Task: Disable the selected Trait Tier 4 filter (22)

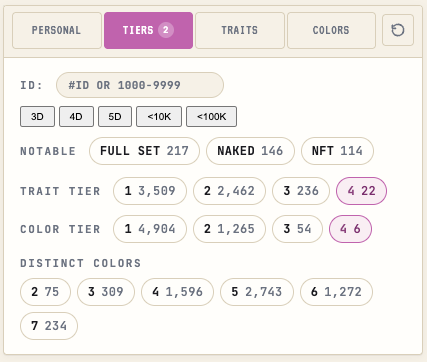Action: [362, 191]
